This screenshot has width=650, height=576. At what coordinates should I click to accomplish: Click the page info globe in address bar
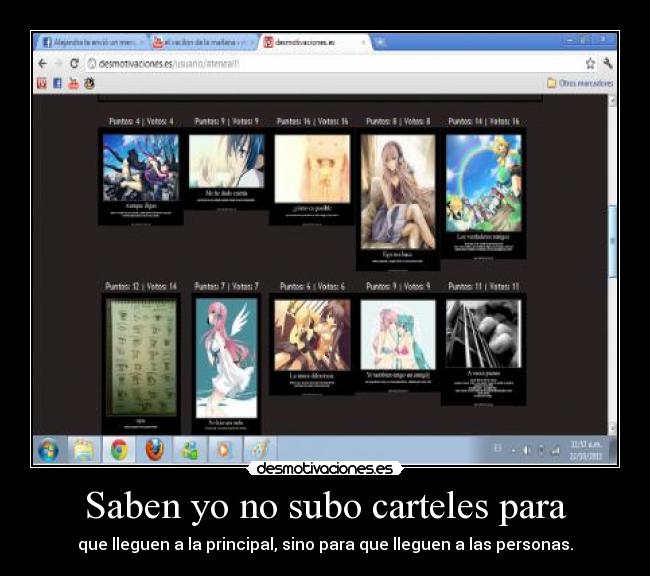tap(92, 63)
